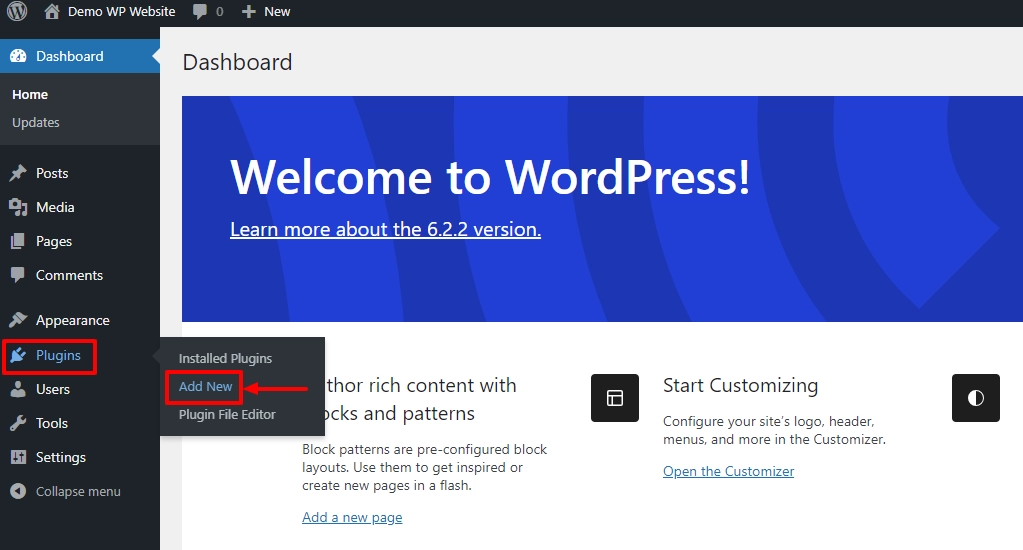Click the Collapse menu arrow icon

coord(18,491)
